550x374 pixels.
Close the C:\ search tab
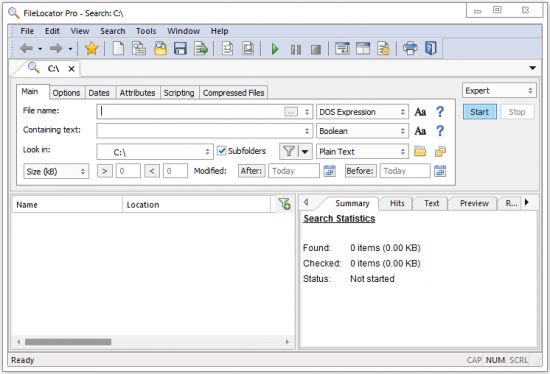click(x=71, y=69)
